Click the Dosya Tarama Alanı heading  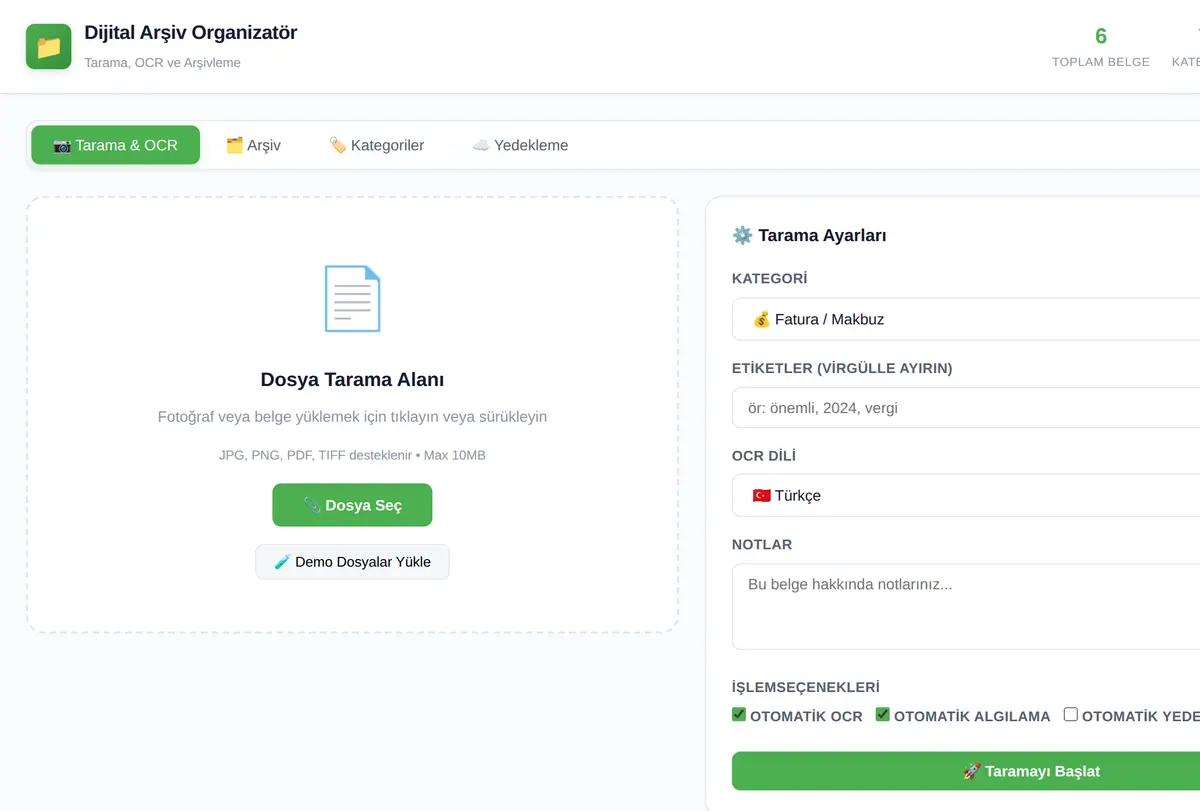(352, 380)
